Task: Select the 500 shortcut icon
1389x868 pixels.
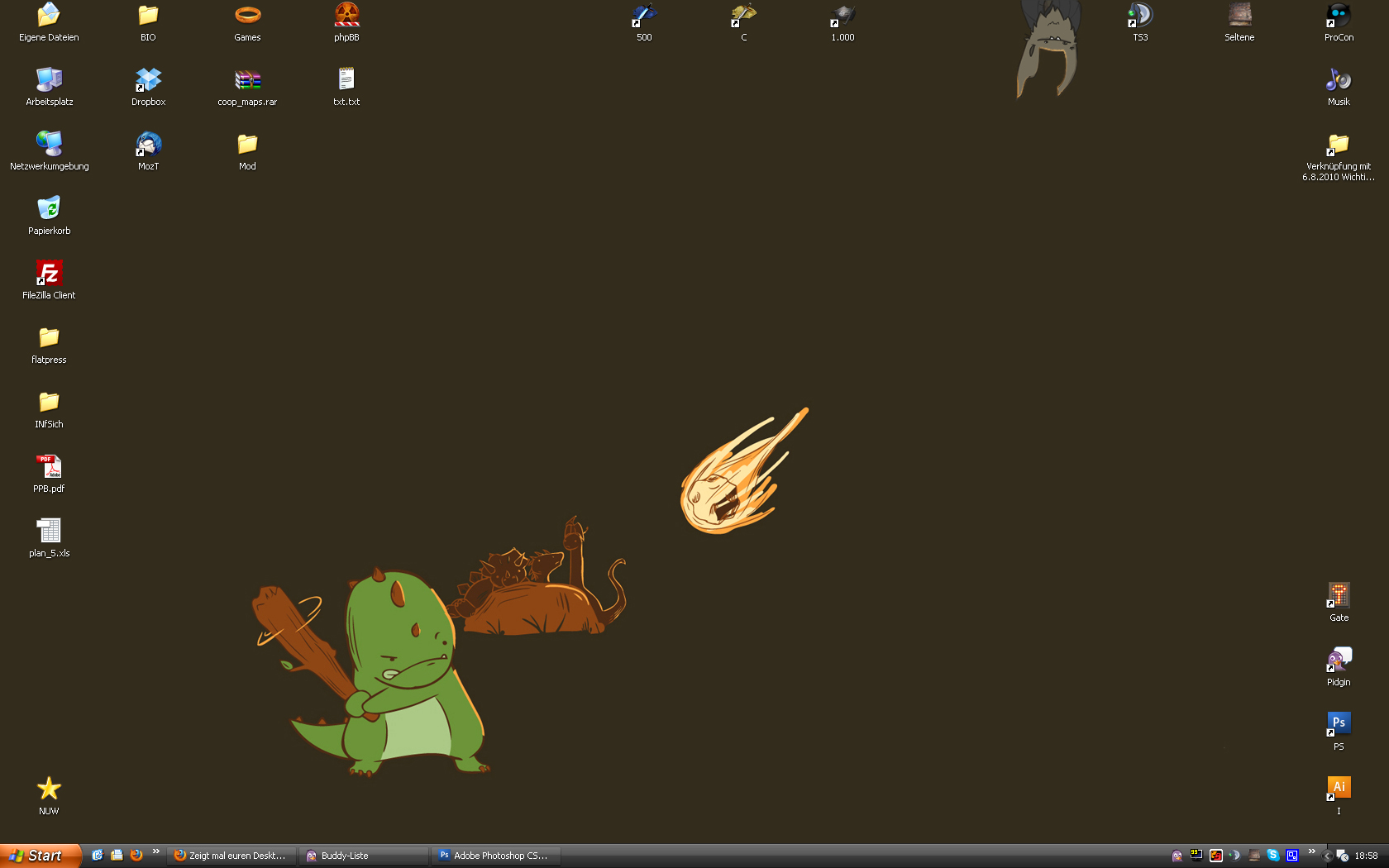Action: pyautogui.click(x=644, y=15)
